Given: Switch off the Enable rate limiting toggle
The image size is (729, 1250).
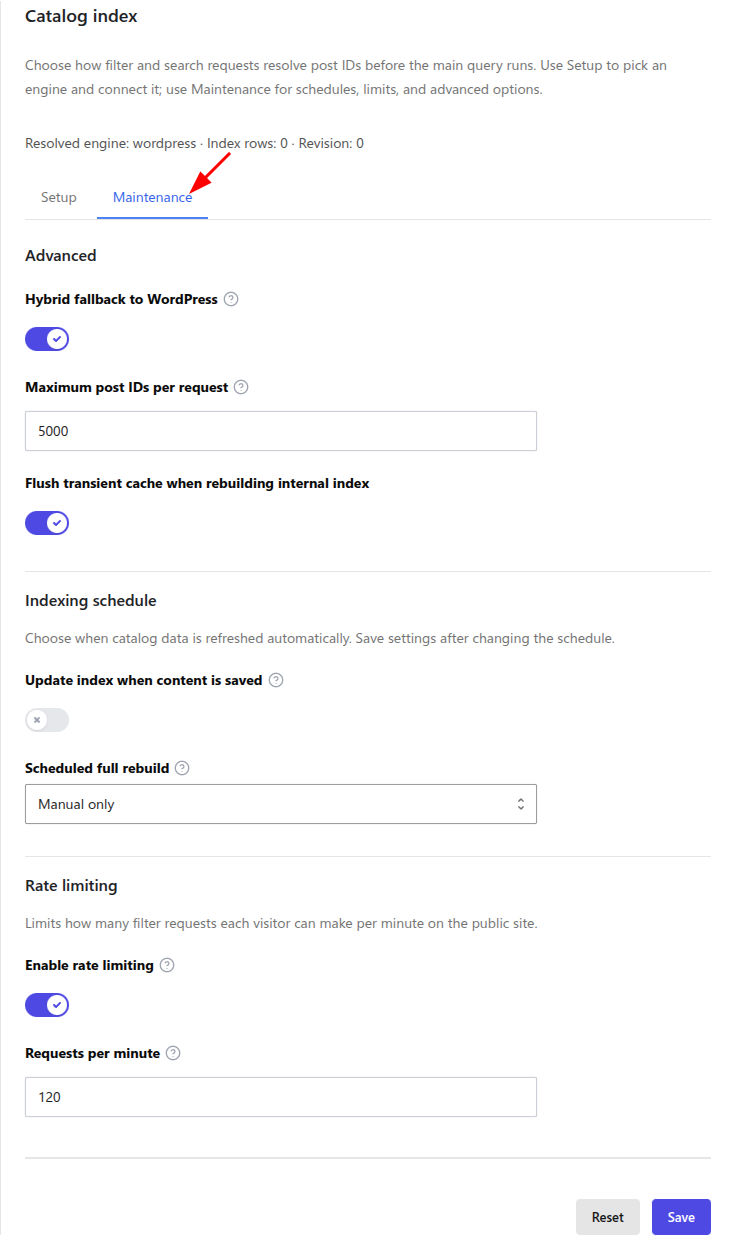Looking at the screenshot, I should (x=47, y=1005).
